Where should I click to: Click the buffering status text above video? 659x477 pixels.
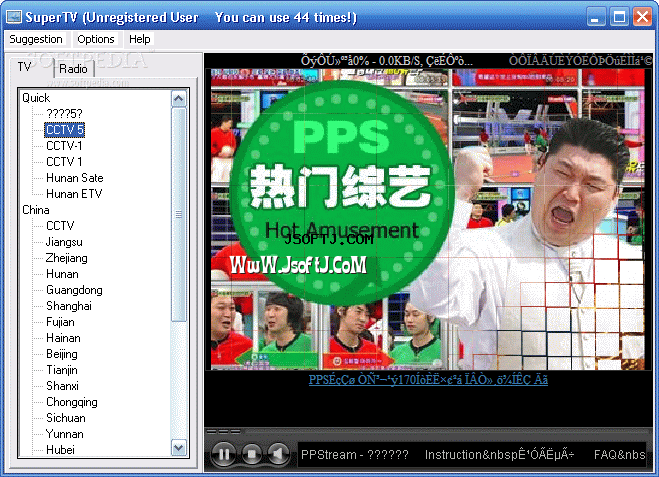click(387, 61)
